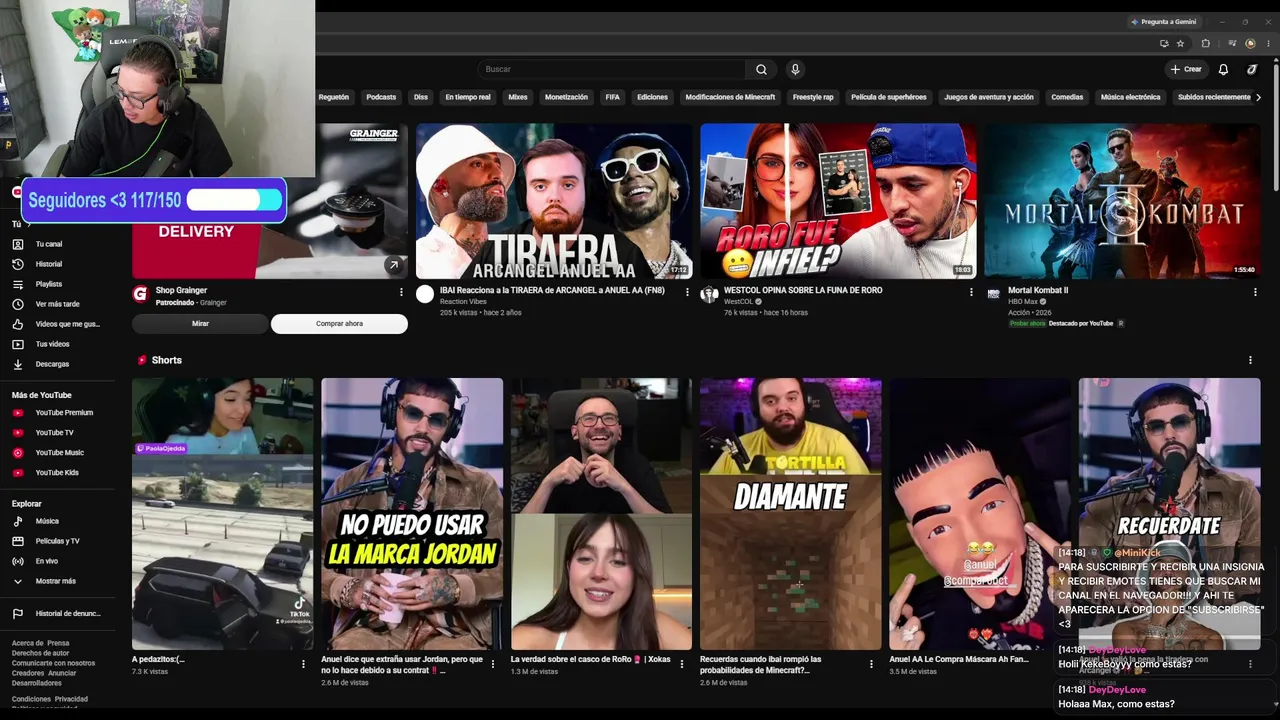Open options for casco de RoRo short
This screenshot has width=1280, height=720.
click(682, 663)
